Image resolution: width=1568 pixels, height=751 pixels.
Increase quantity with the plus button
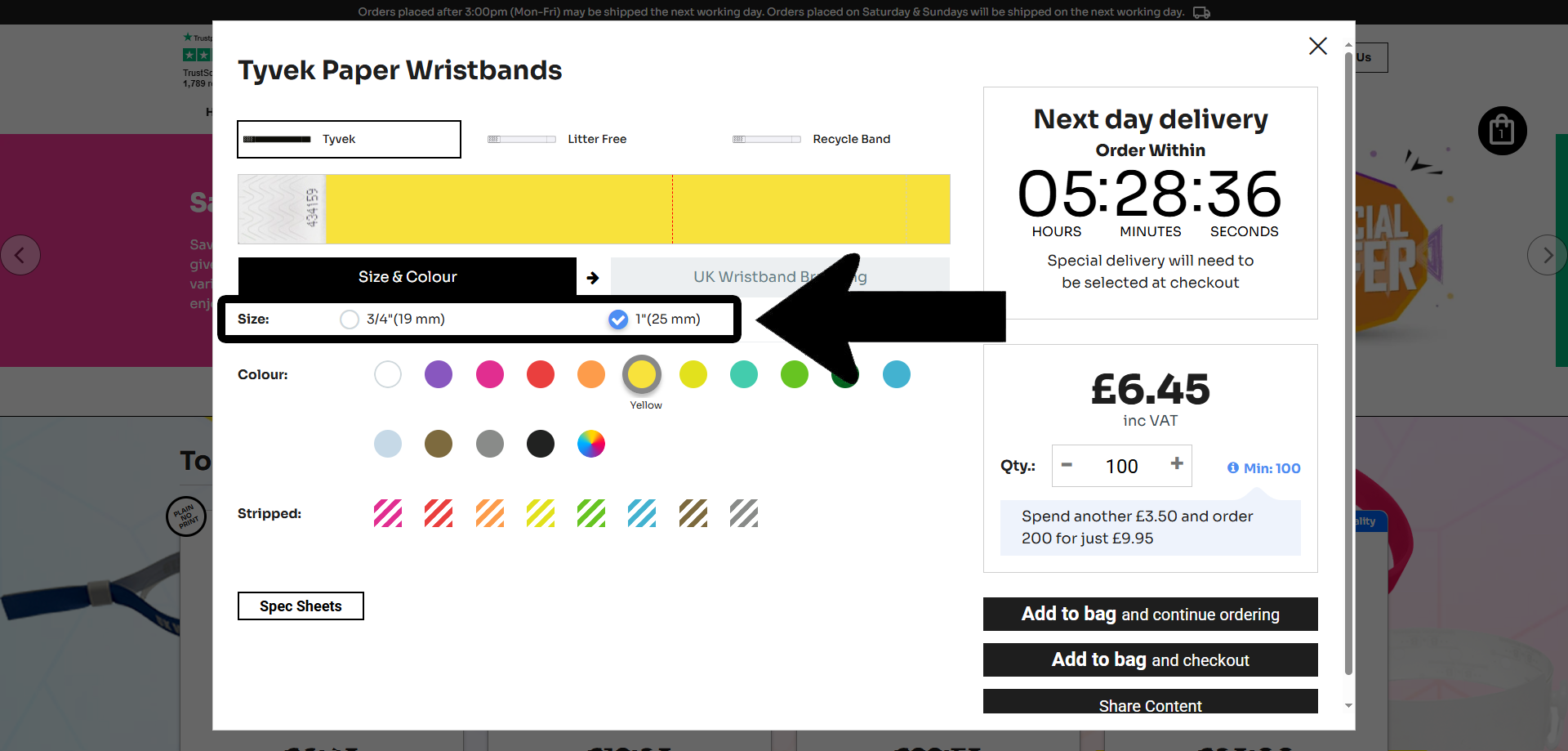point(1177,463)
